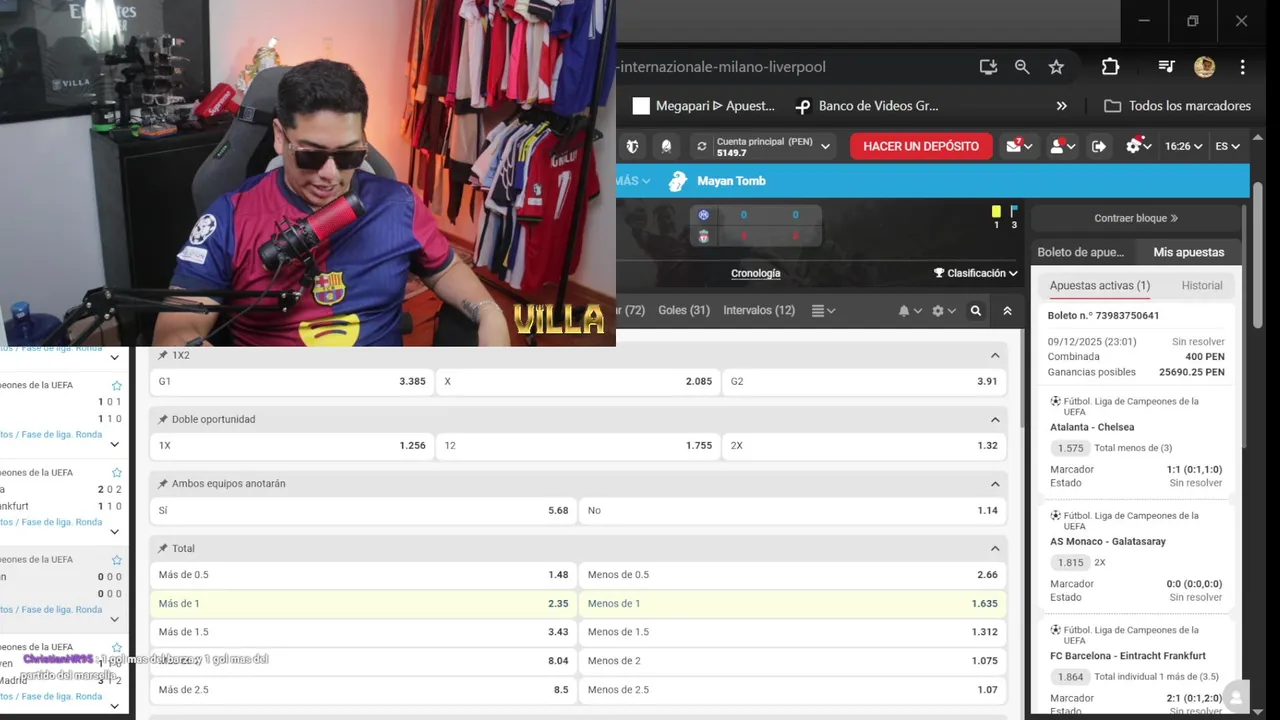Open the media control playlist icon

pos(1166,67)
